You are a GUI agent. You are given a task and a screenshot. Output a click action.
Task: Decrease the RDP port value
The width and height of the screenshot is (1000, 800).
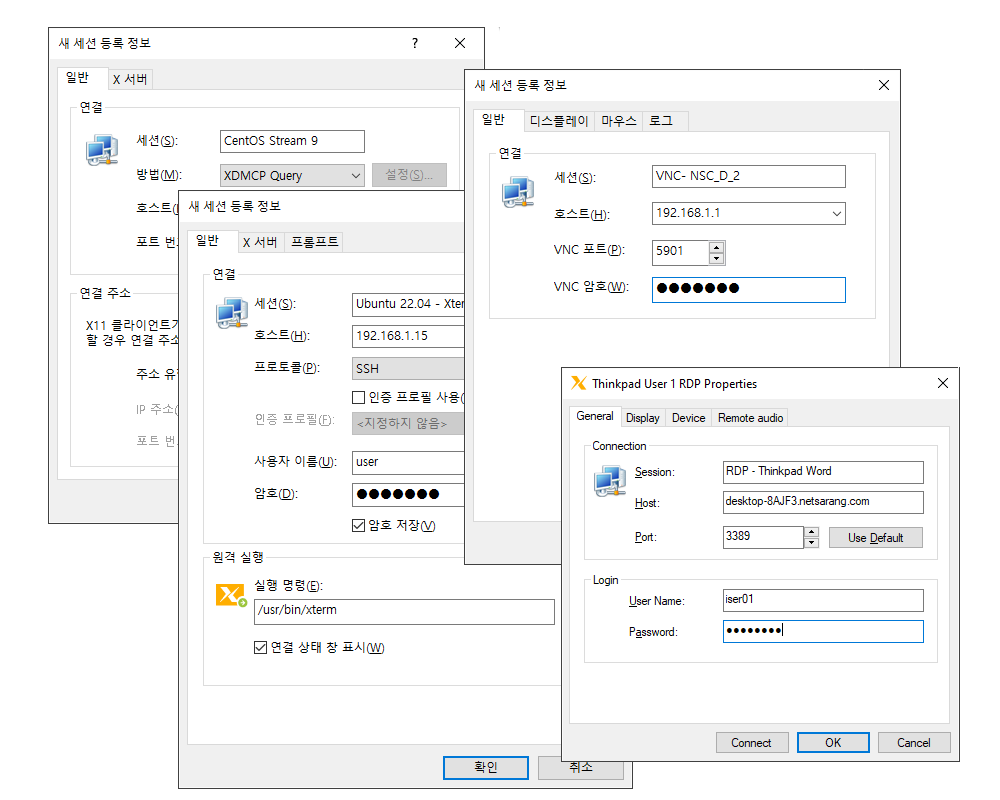click(811, 542)
